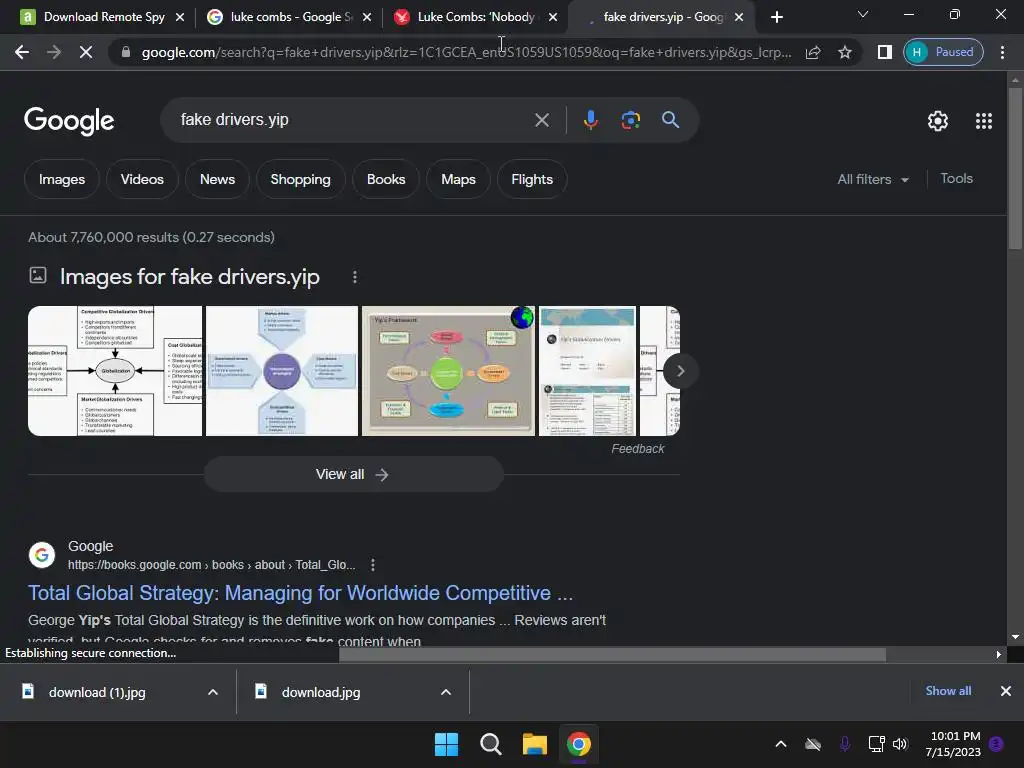The width and height of the screenshot is (1024, 768).
Task: Click the magnifier search button
Action: pos(671,120)
